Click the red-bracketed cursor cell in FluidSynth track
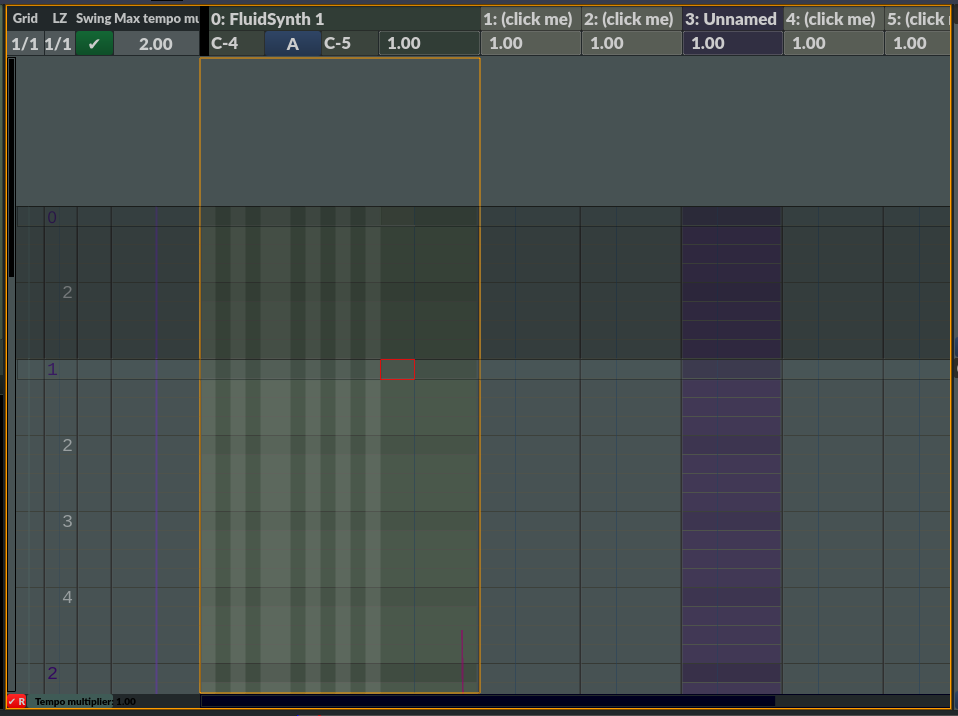The image size is (958, 716). (397, 370)
